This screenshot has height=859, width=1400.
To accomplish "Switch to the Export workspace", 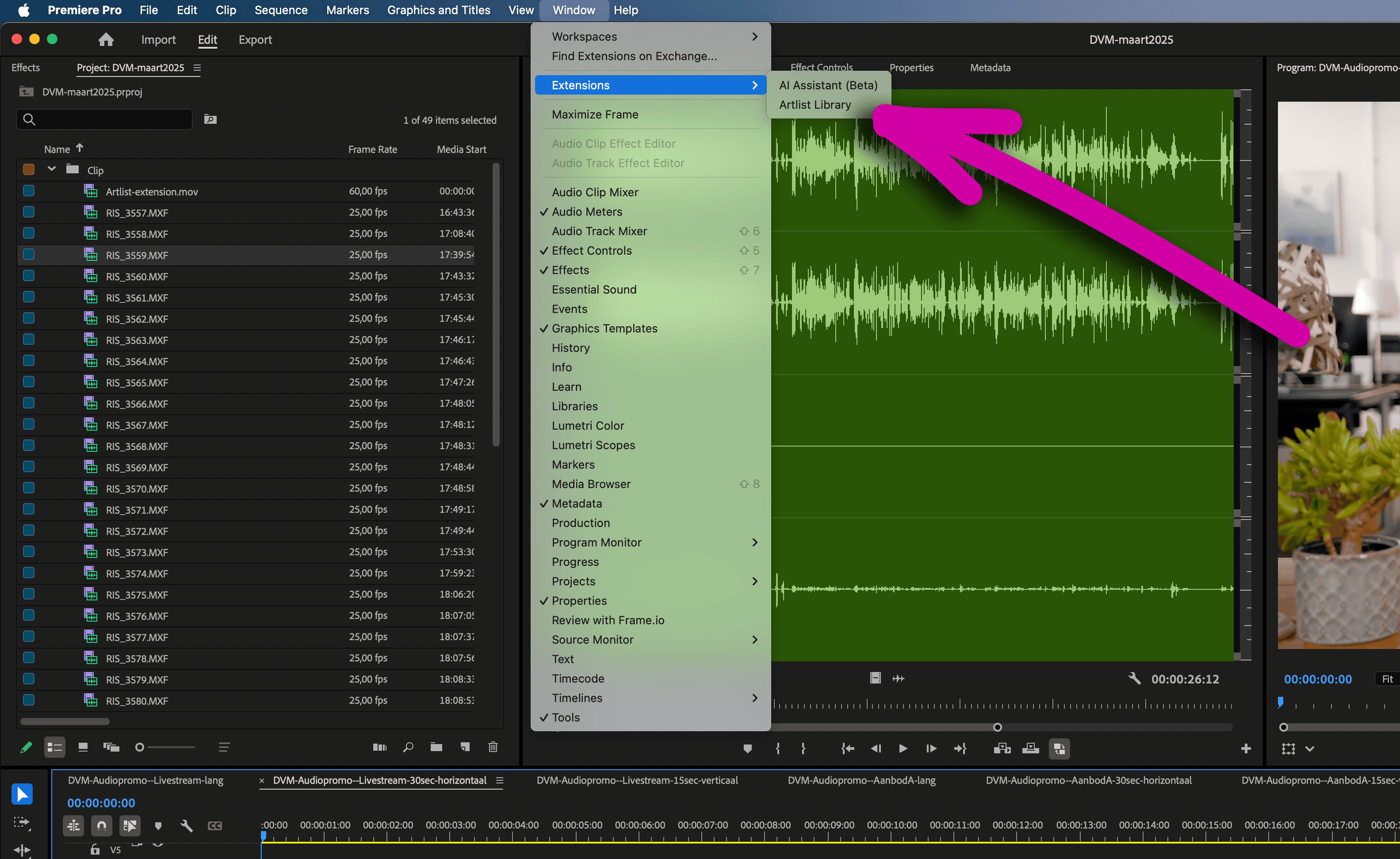I will [x=255, y=39].
